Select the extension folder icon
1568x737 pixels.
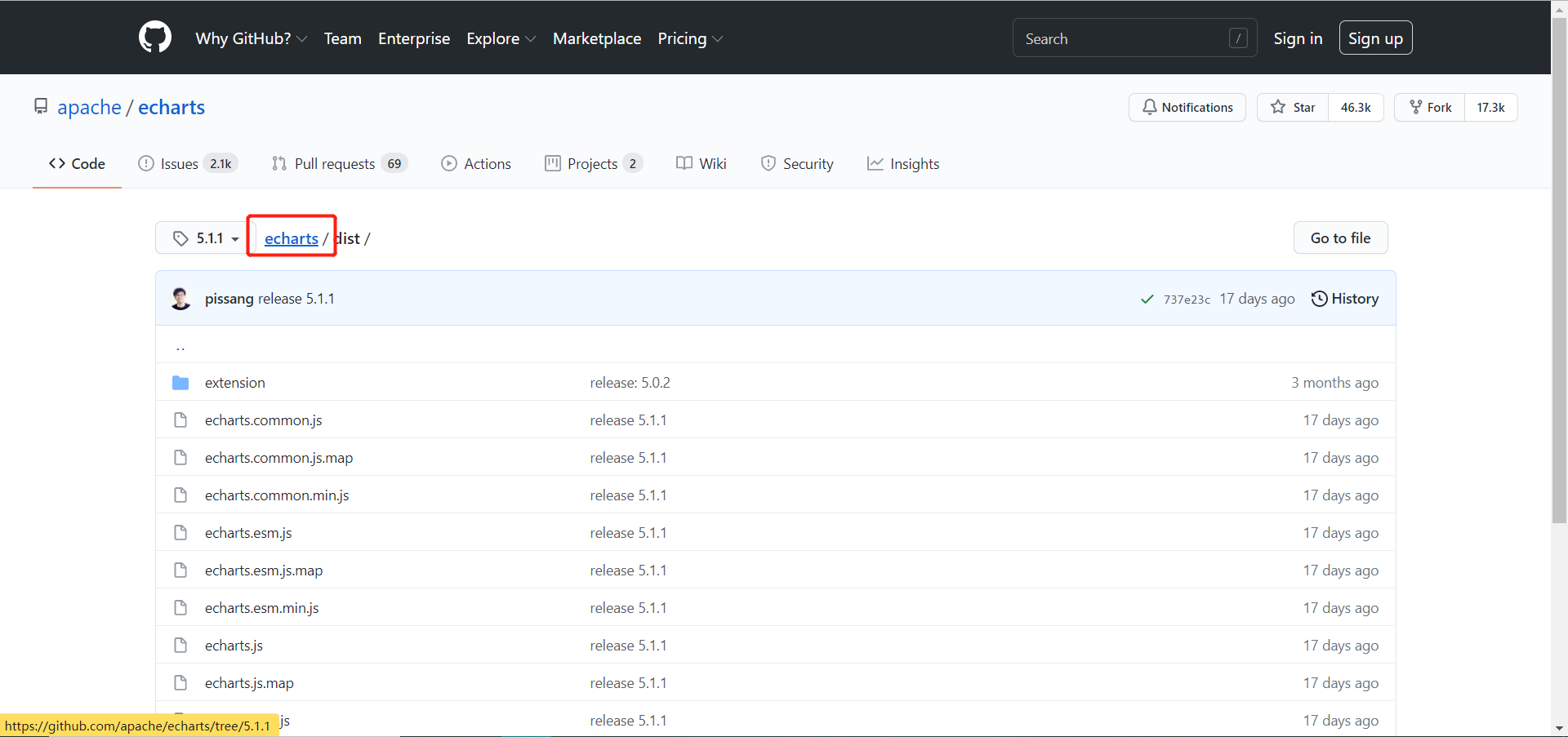180,382
